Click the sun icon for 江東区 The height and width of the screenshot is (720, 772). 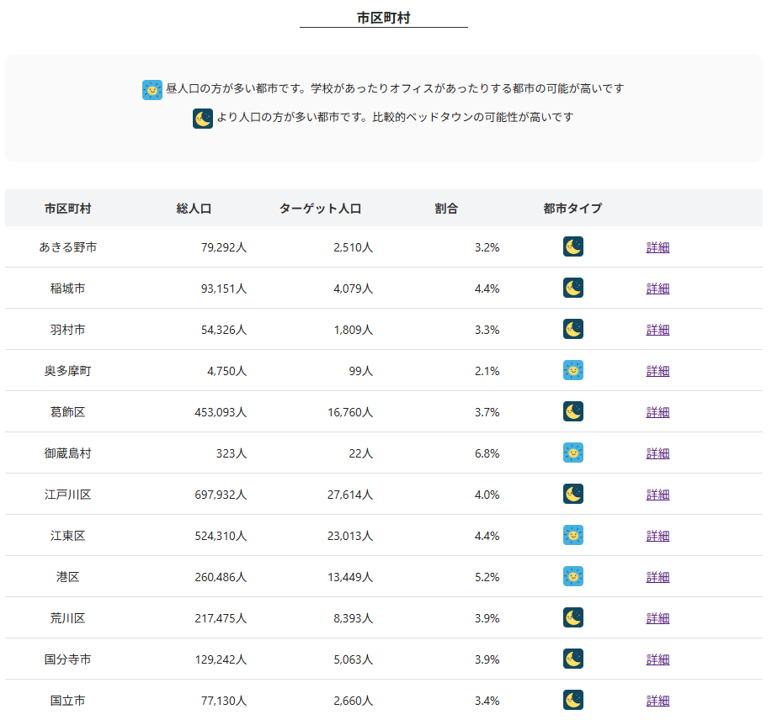(x=573, y=535)
